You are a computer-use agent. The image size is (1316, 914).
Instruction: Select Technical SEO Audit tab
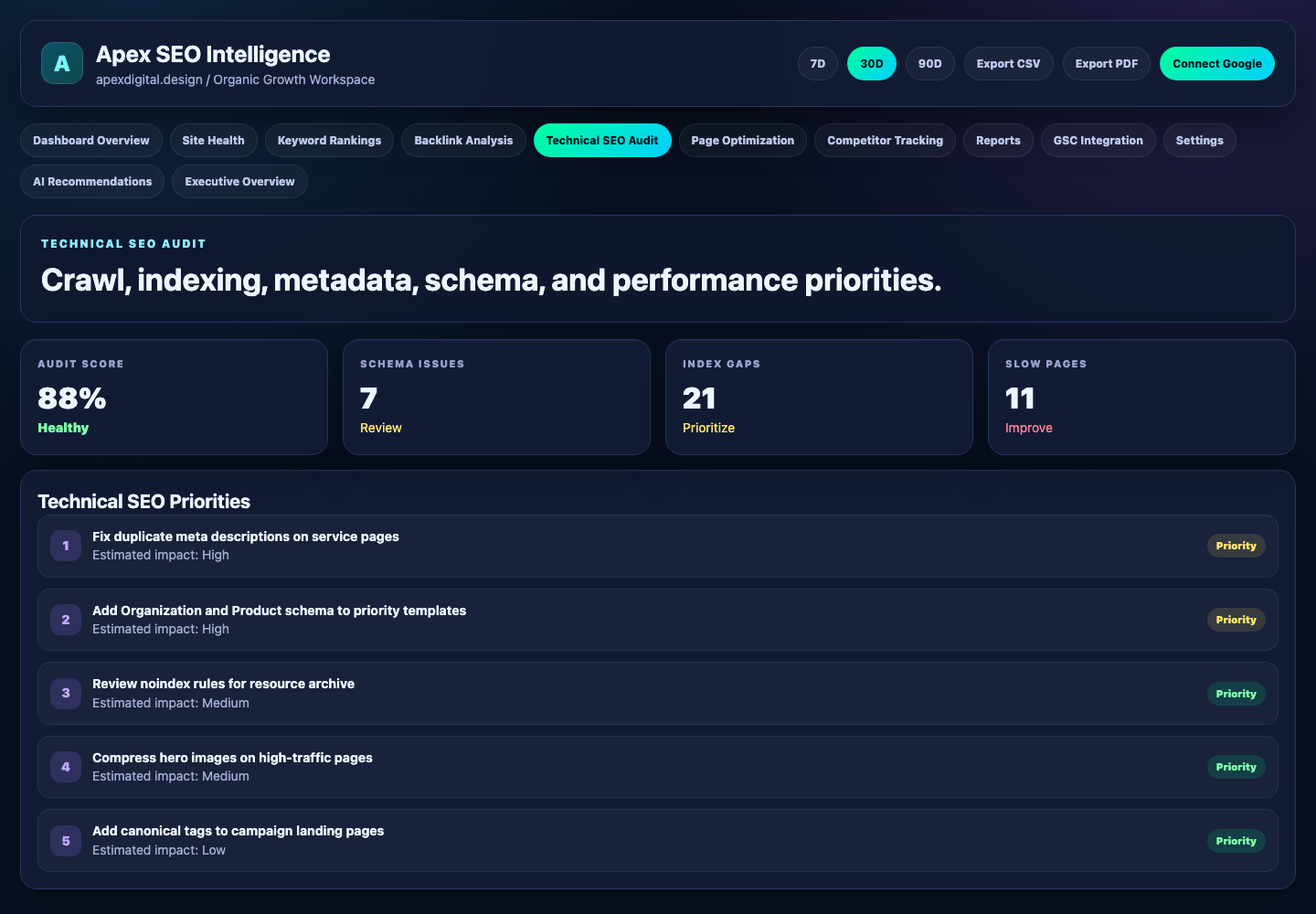pyautogui.click(x=602, y=141)
